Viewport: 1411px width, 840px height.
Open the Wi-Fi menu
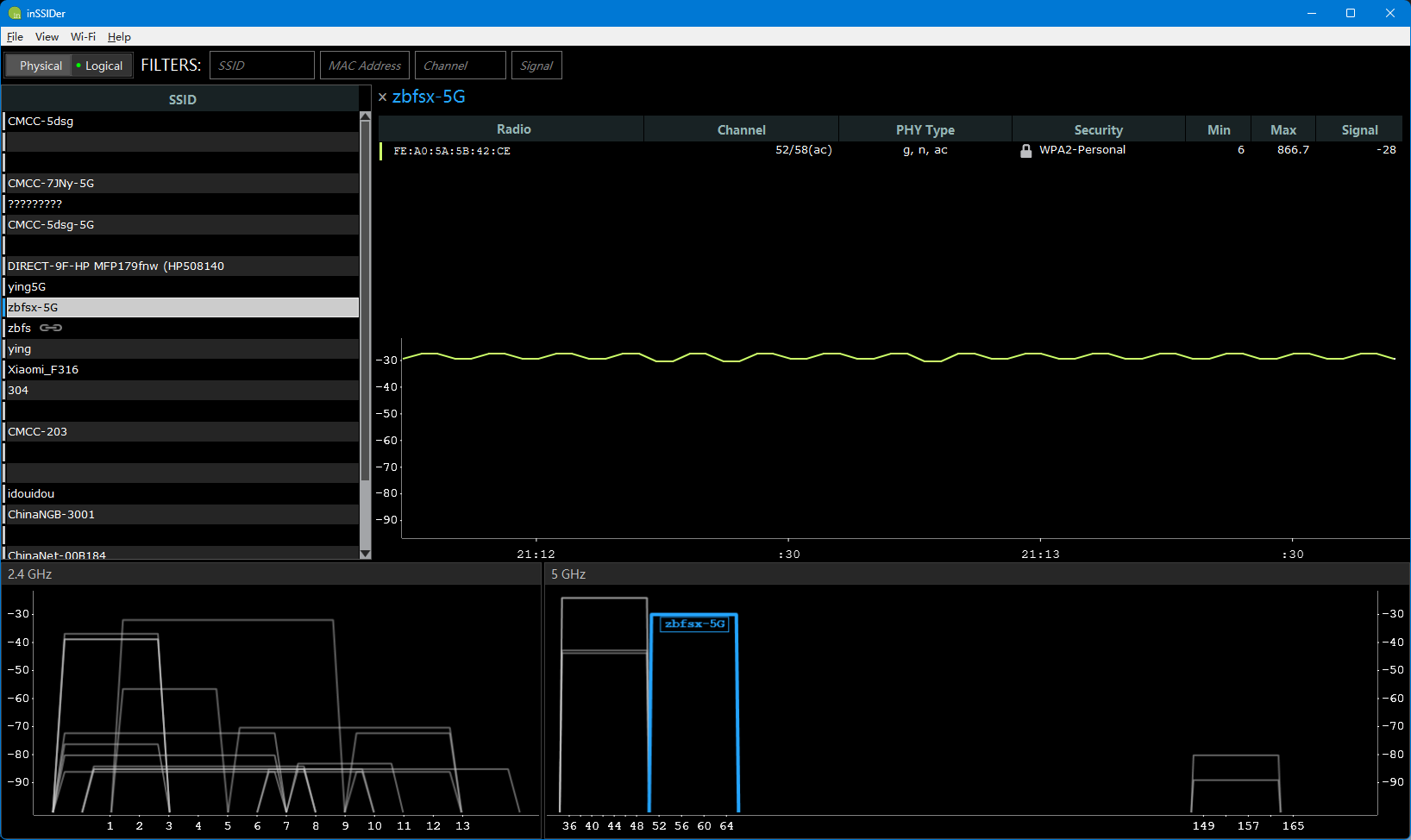click(83, 36)
